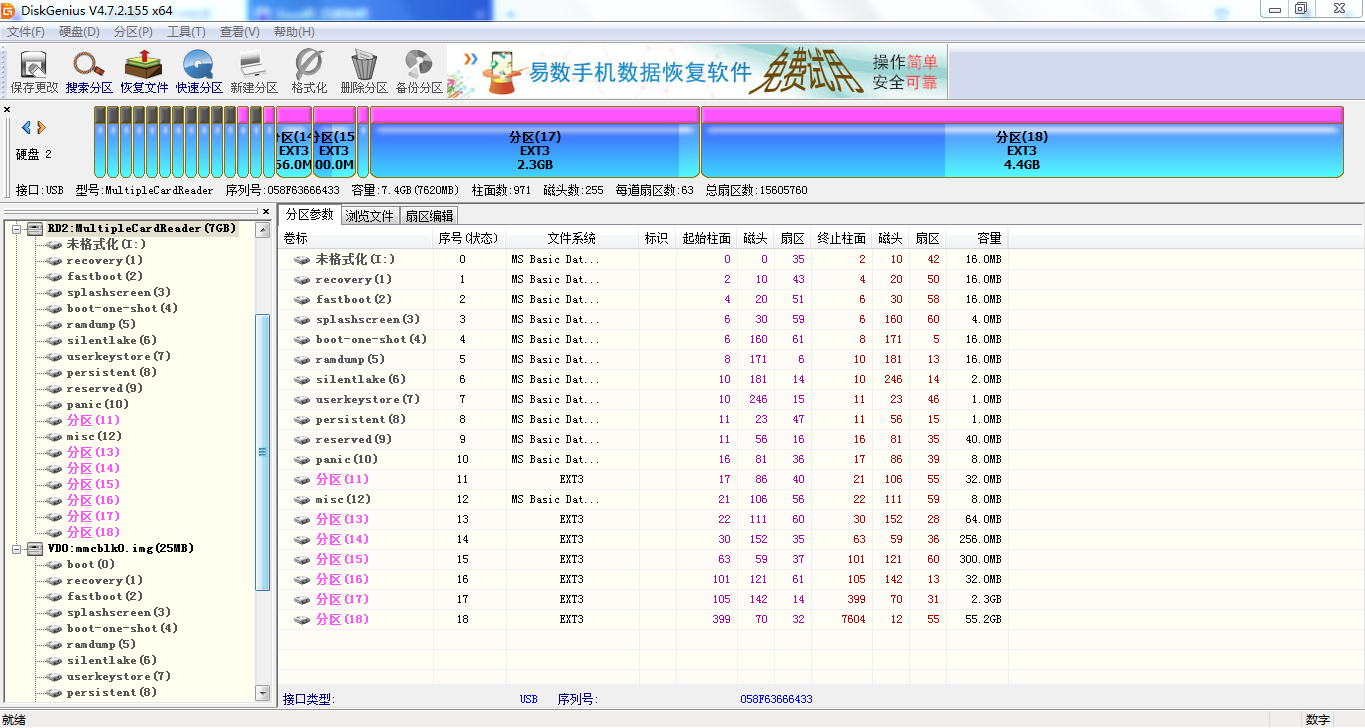This screenshot has width=1365, height=728.
Task: Select the splashscreen(3) row in table
Action: [644, 319]
